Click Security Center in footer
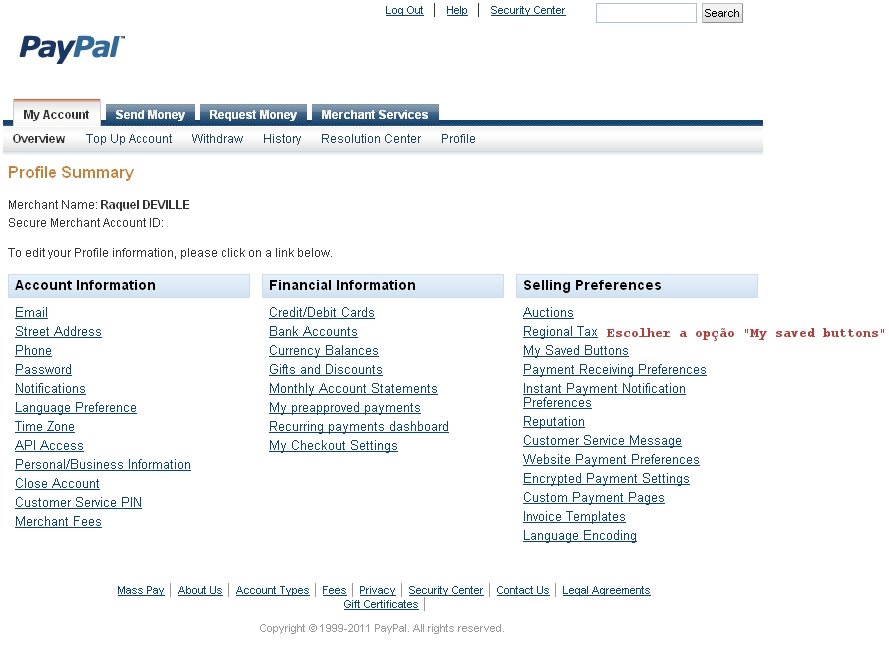 (x=446, y=590)
